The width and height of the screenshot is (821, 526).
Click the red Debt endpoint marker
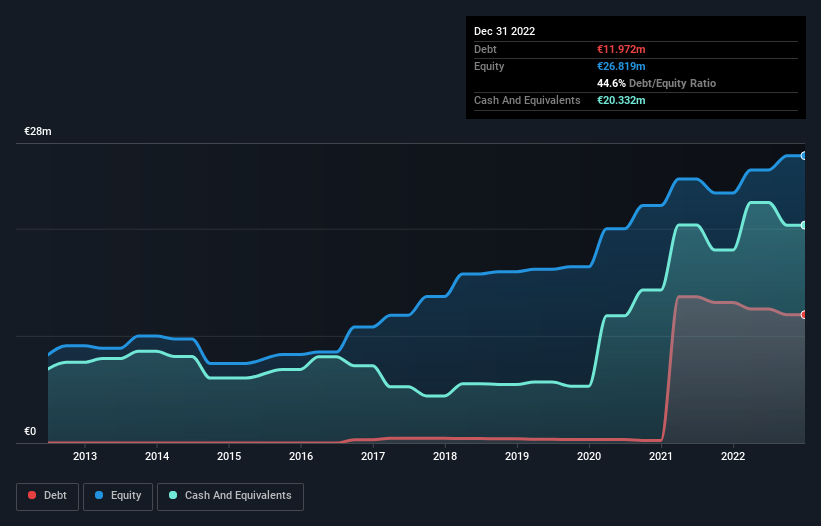click(804, 315)
